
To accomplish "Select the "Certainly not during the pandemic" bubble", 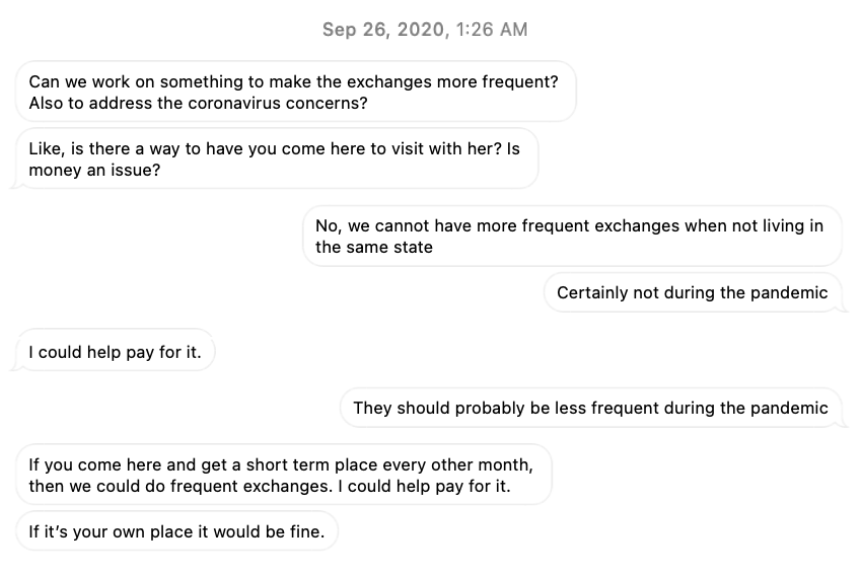I will (692, 293).
